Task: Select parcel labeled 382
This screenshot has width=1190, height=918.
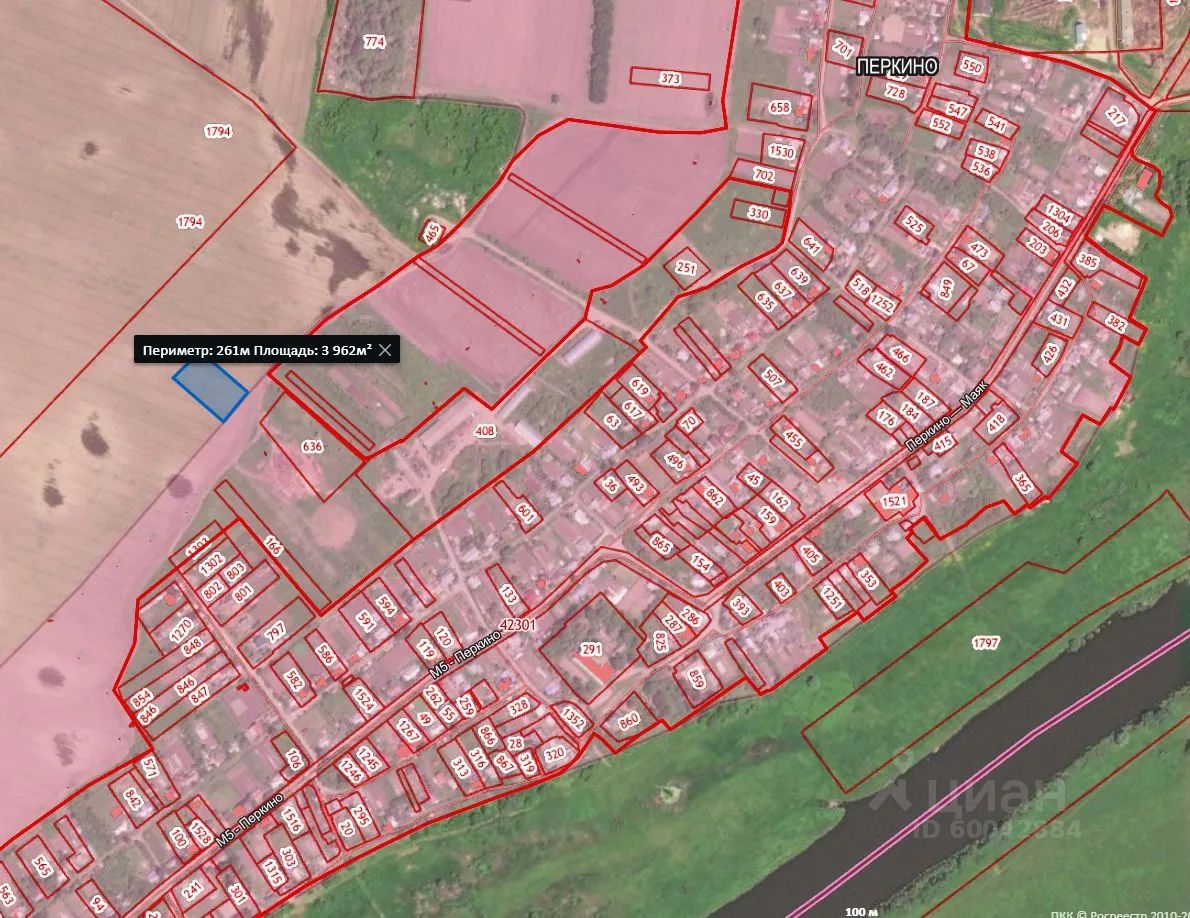Action: click(1116, 322)
